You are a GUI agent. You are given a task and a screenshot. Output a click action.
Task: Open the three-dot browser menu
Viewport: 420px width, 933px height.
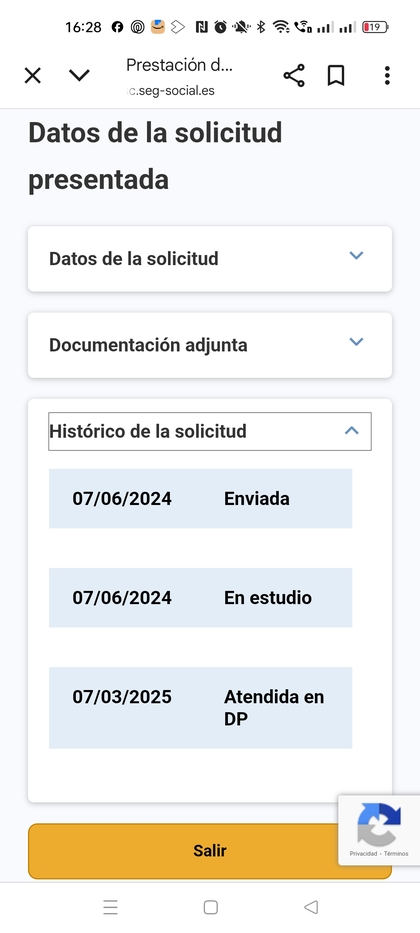tap(387, 76)
